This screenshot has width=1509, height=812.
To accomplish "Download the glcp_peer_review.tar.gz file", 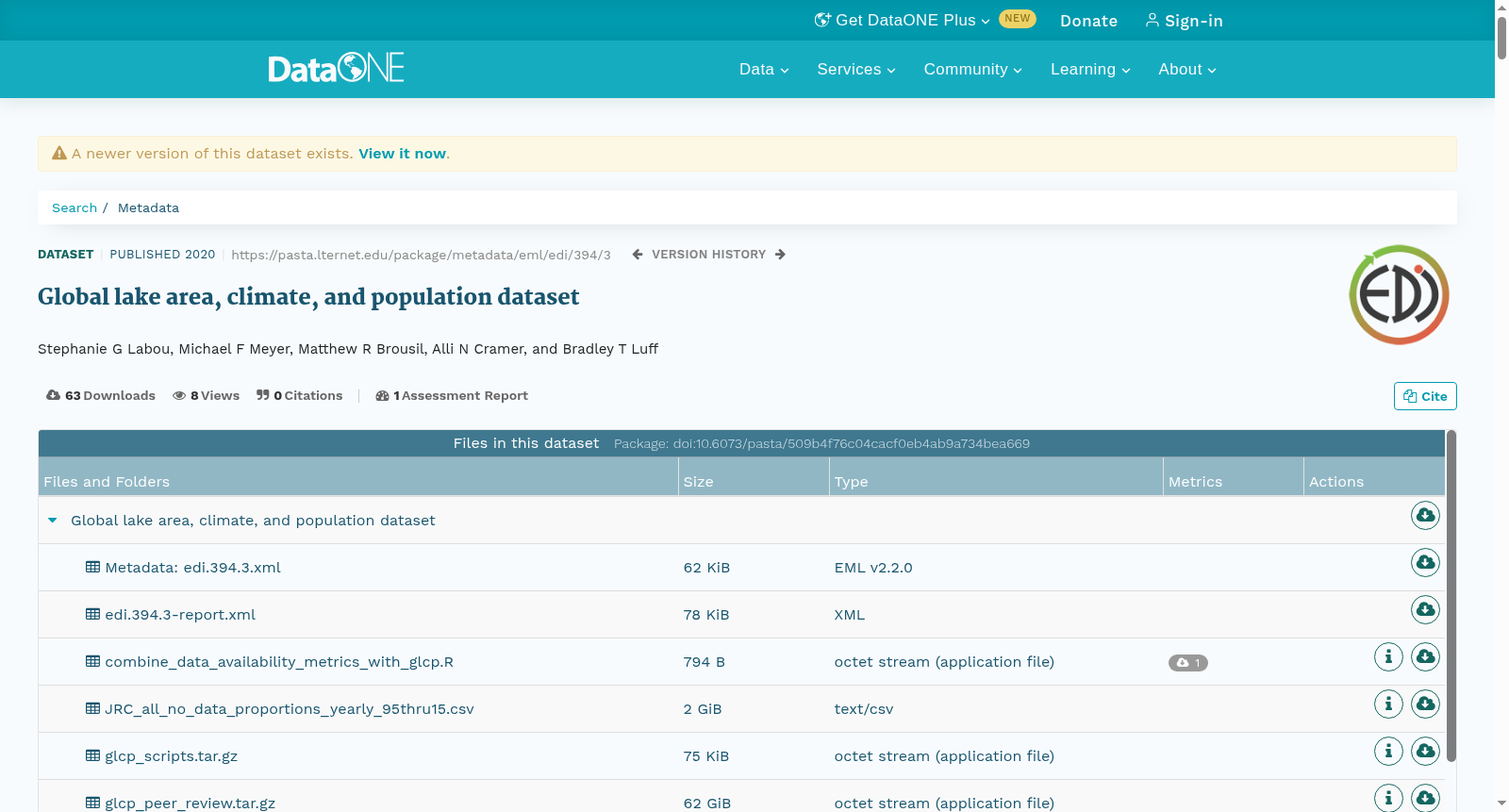I will click(x=1425, y=798).
